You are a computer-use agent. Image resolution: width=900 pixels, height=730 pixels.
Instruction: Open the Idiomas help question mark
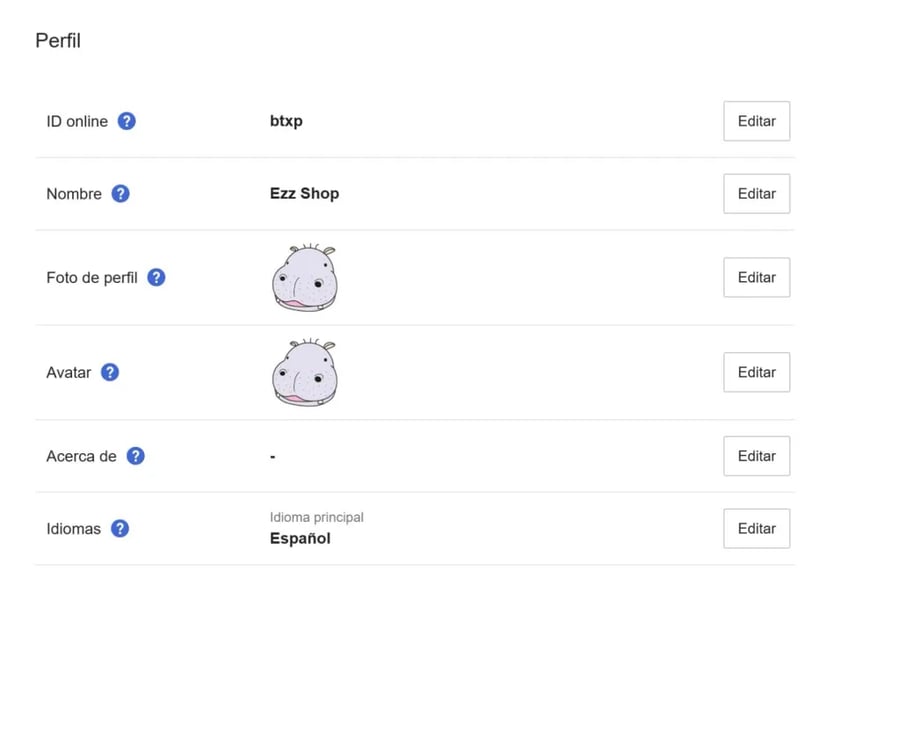click(x=119, y=528)
